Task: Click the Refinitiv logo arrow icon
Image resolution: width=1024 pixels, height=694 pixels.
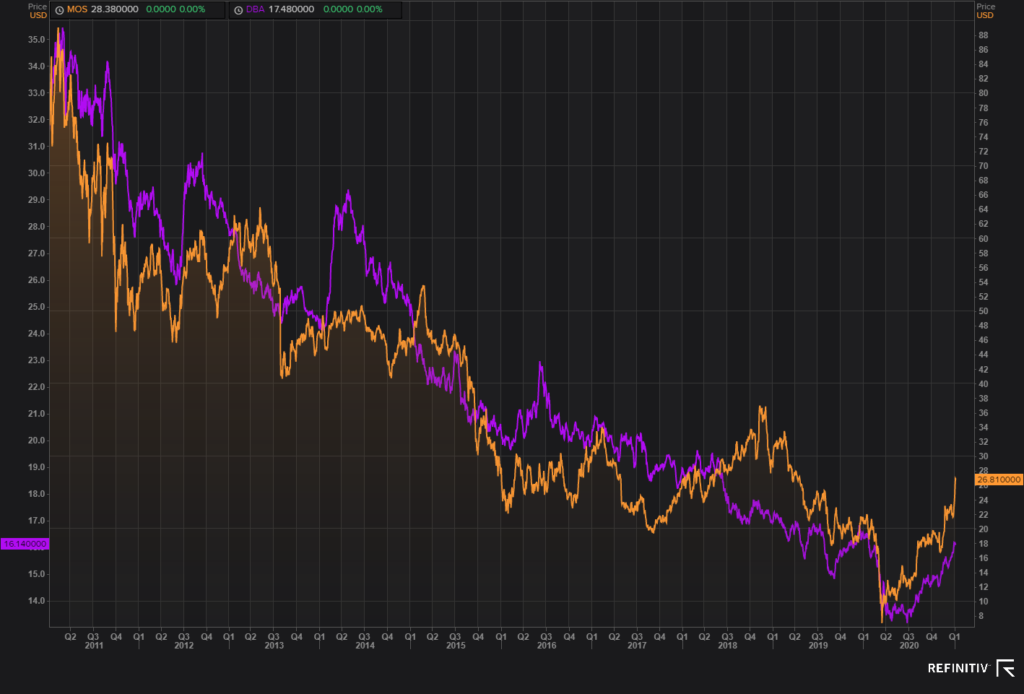Action: (x=1006, y=668)
